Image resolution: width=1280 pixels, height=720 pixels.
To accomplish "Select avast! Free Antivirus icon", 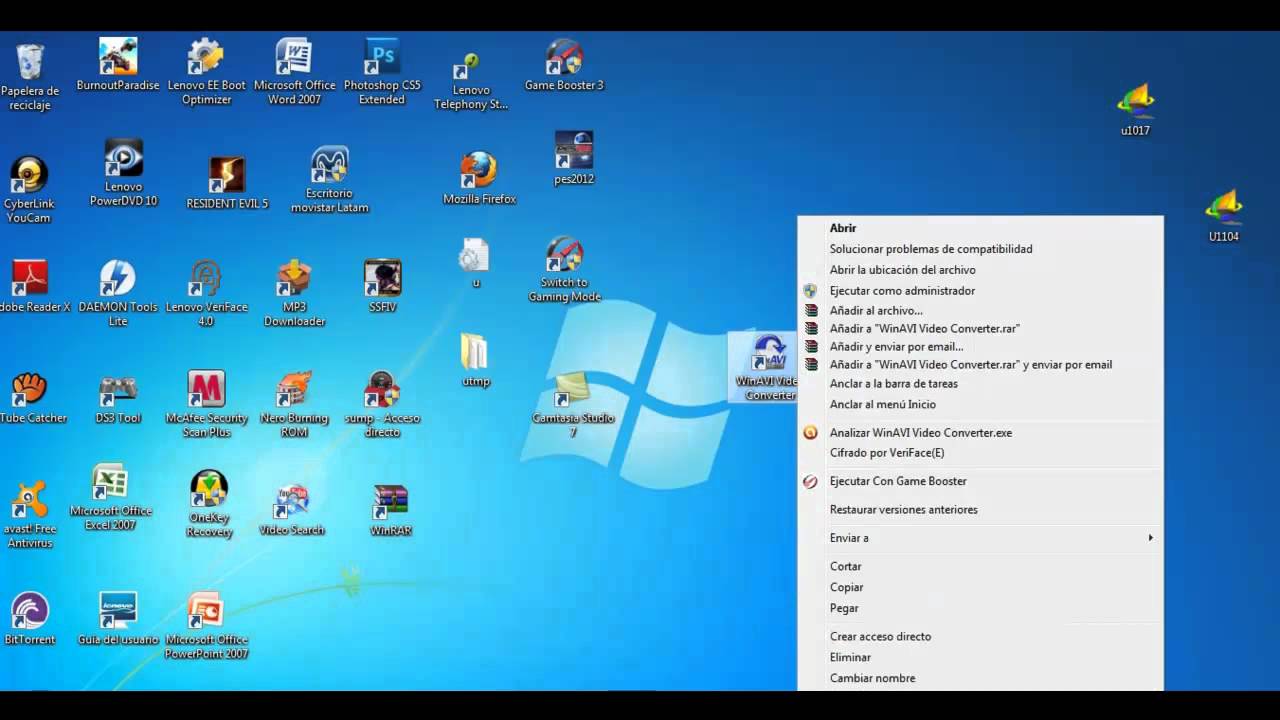I will click(28, 515).
